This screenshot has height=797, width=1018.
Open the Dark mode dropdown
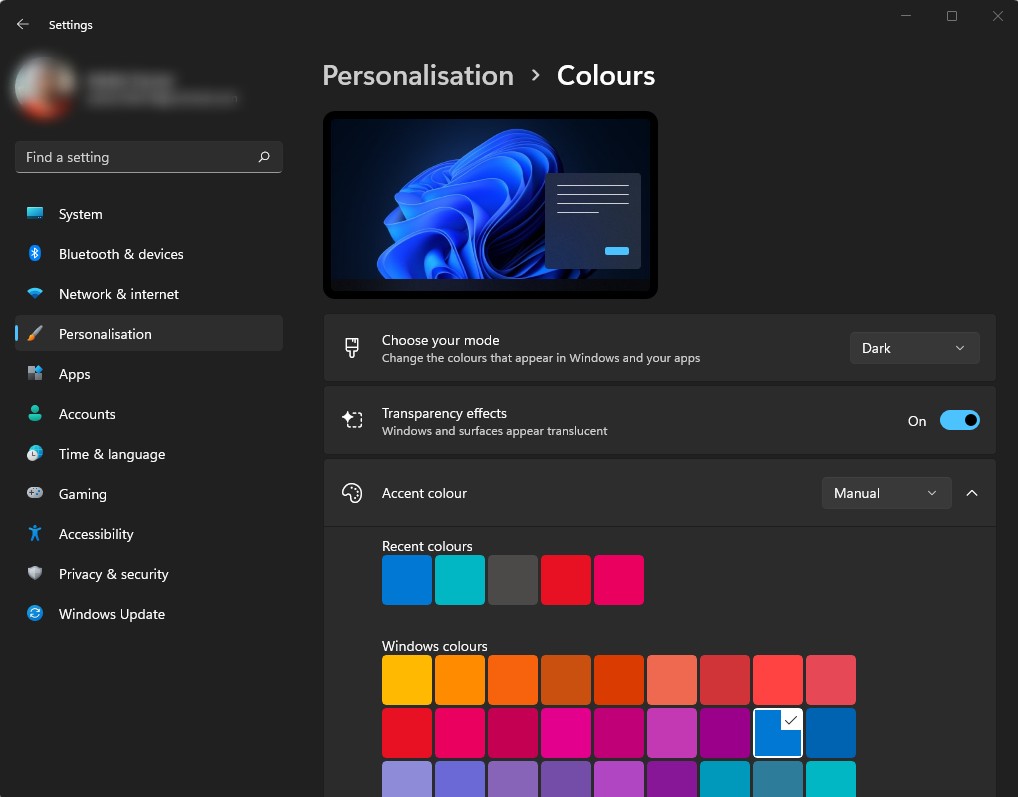click(x=914, y=348)
